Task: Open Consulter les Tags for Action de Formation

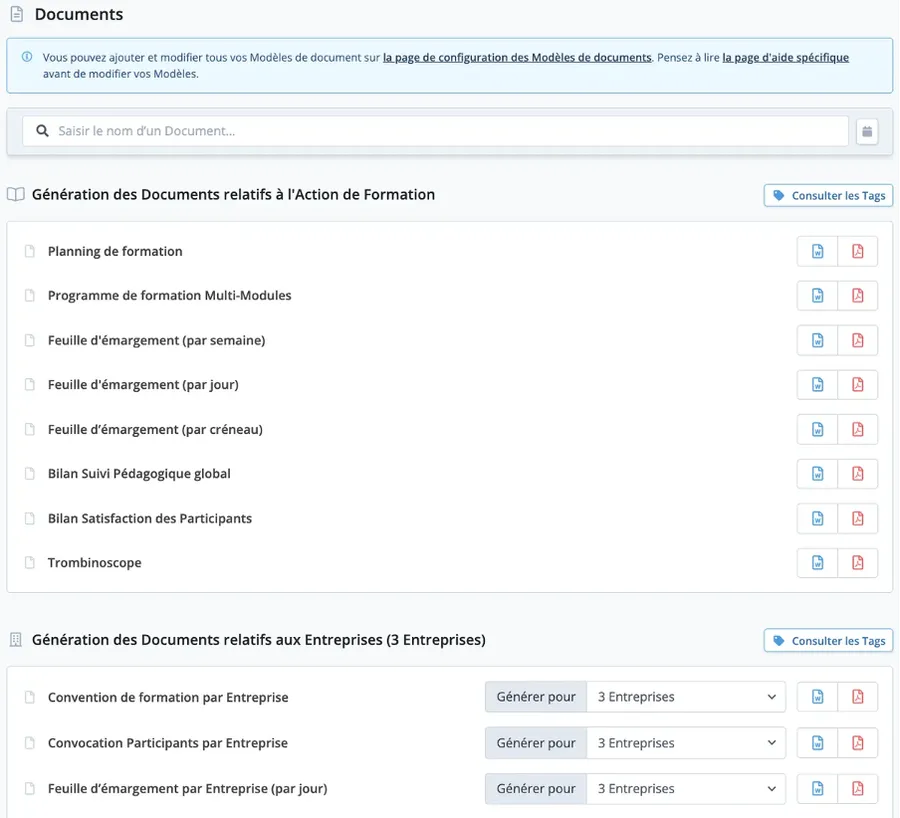Action: tap(828, 196)
